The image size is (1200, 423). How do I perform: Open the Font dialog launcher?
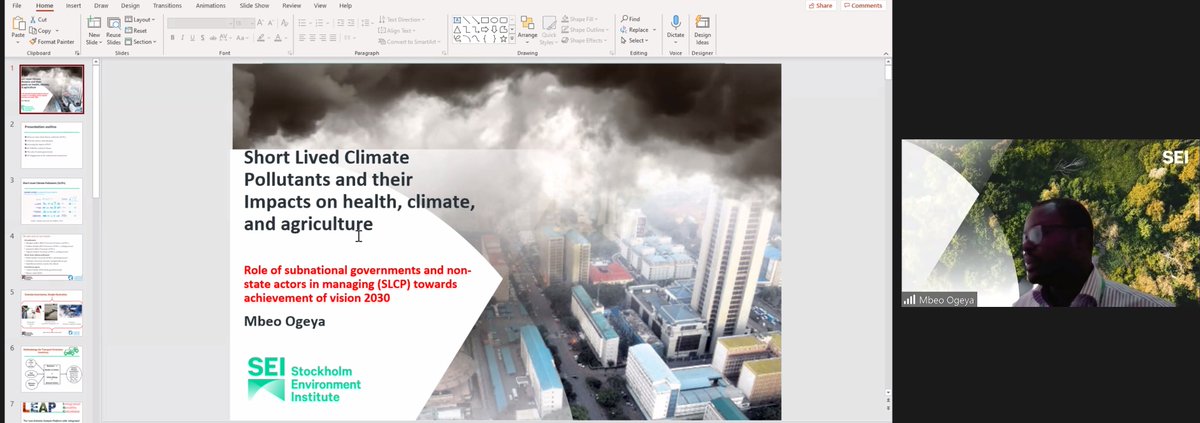[x=290, y=53]
